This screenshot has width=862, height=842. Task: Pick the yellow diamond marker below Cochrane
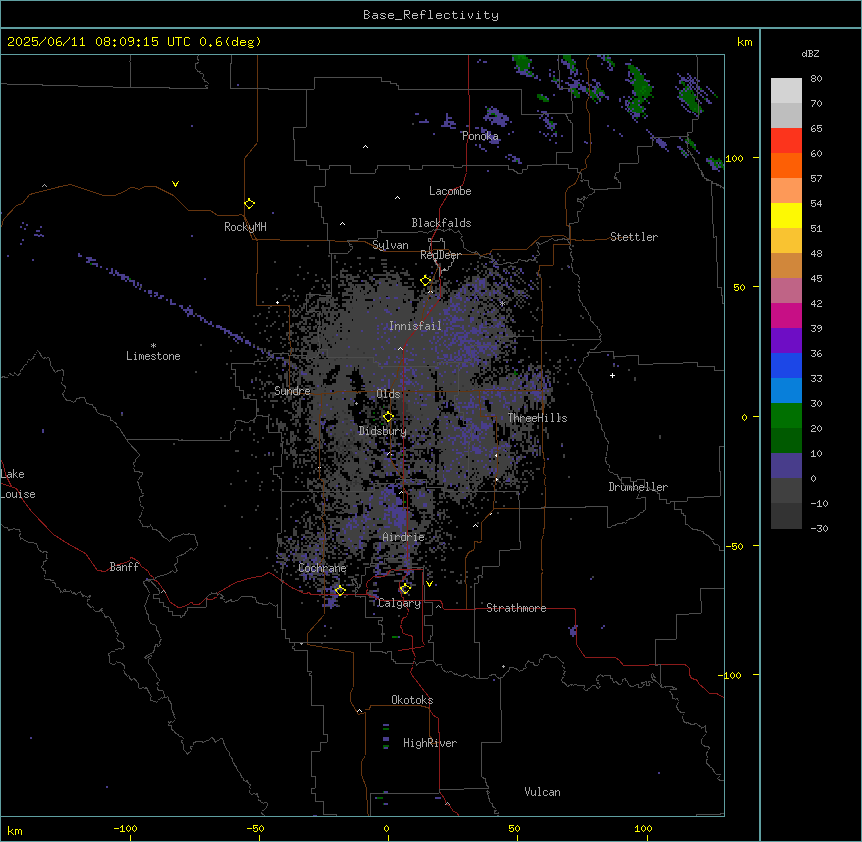tap(340, 591)
